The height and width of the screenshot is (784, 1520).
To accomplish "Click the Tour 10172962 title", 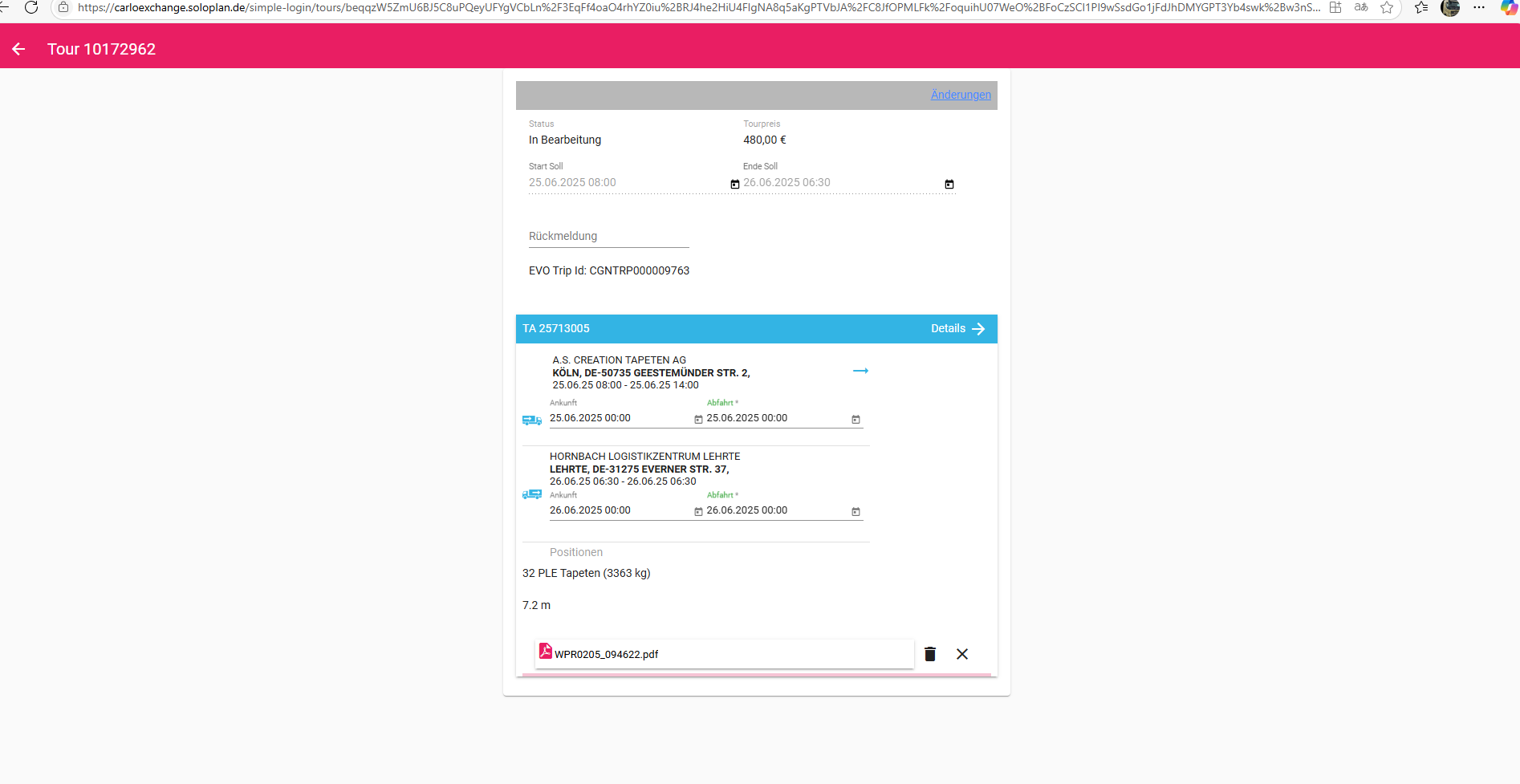I will [x=102, y=49].
